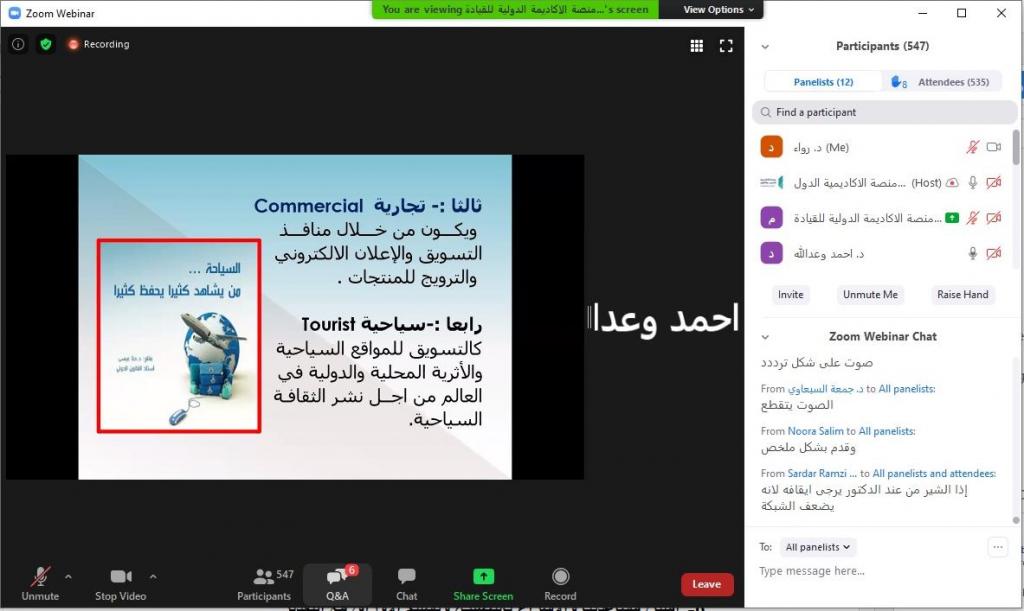The height and width of the screenshot is (611, 1024).
Task: Open the Chat icon in toolbar
Action: click(406, 577)
